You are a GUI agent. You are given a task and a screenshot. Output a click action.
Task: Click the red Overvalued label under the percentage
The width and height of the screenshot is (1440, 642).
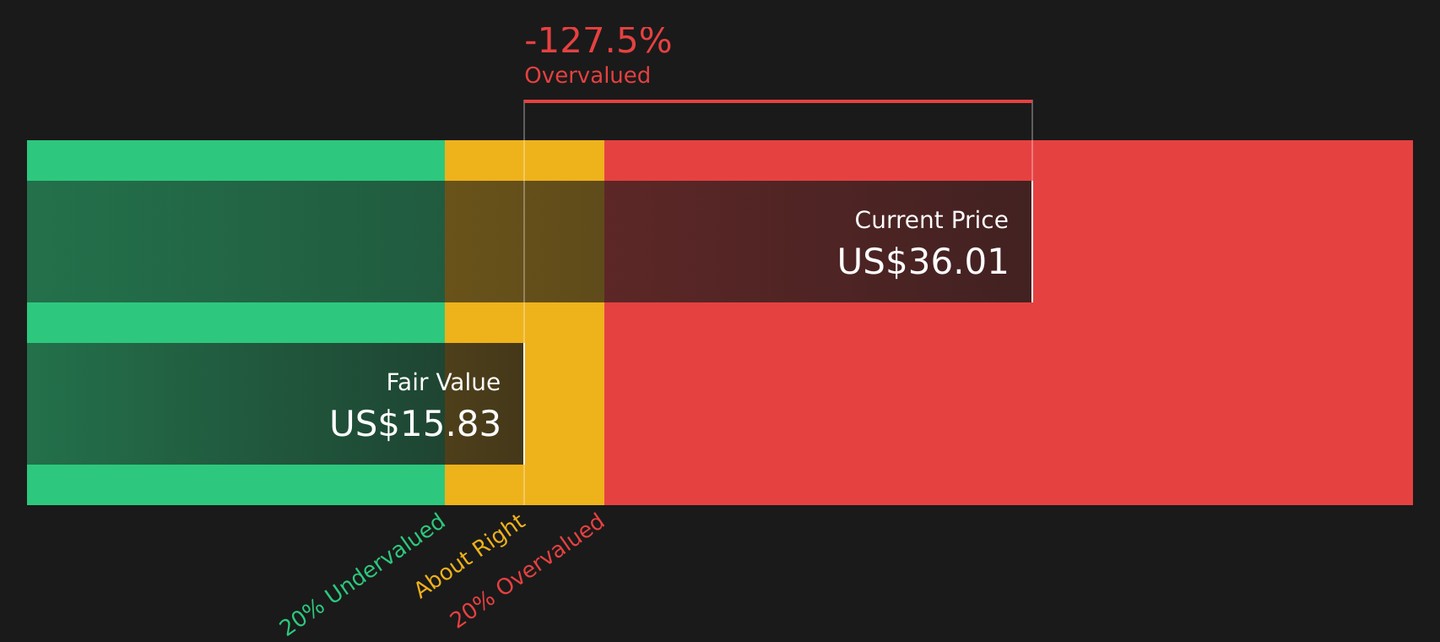[x=587, y=75]
